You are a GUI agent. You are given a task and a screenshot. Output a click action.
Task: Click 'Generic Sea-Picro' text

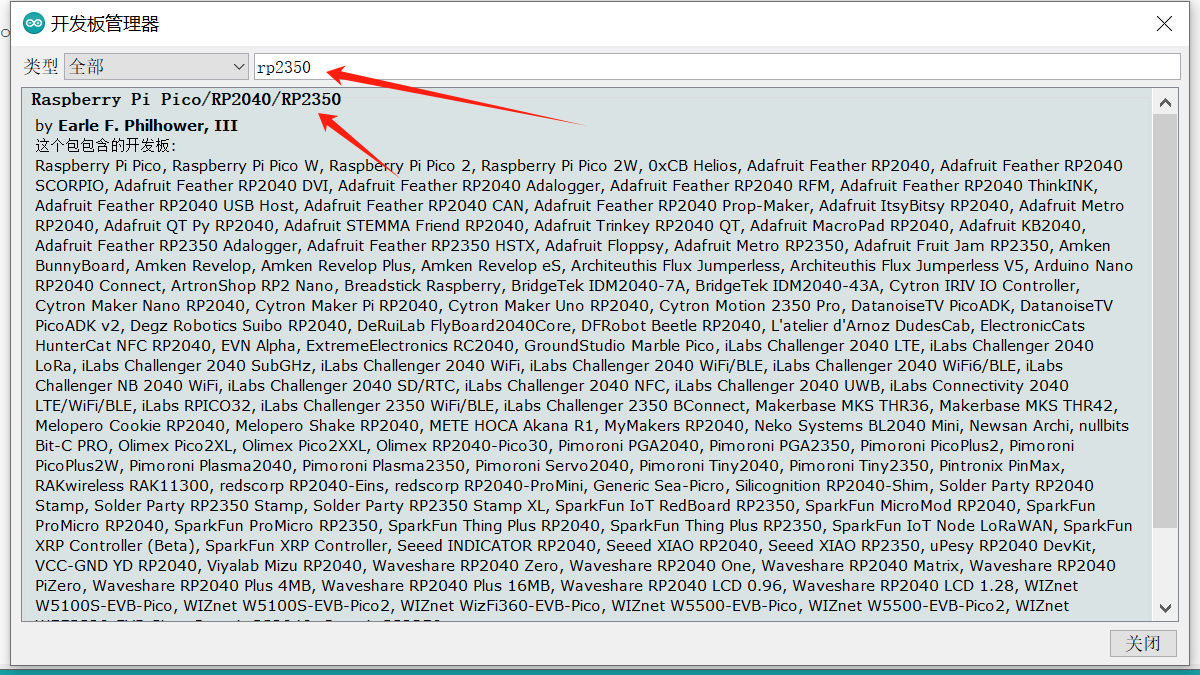[658, 486]
